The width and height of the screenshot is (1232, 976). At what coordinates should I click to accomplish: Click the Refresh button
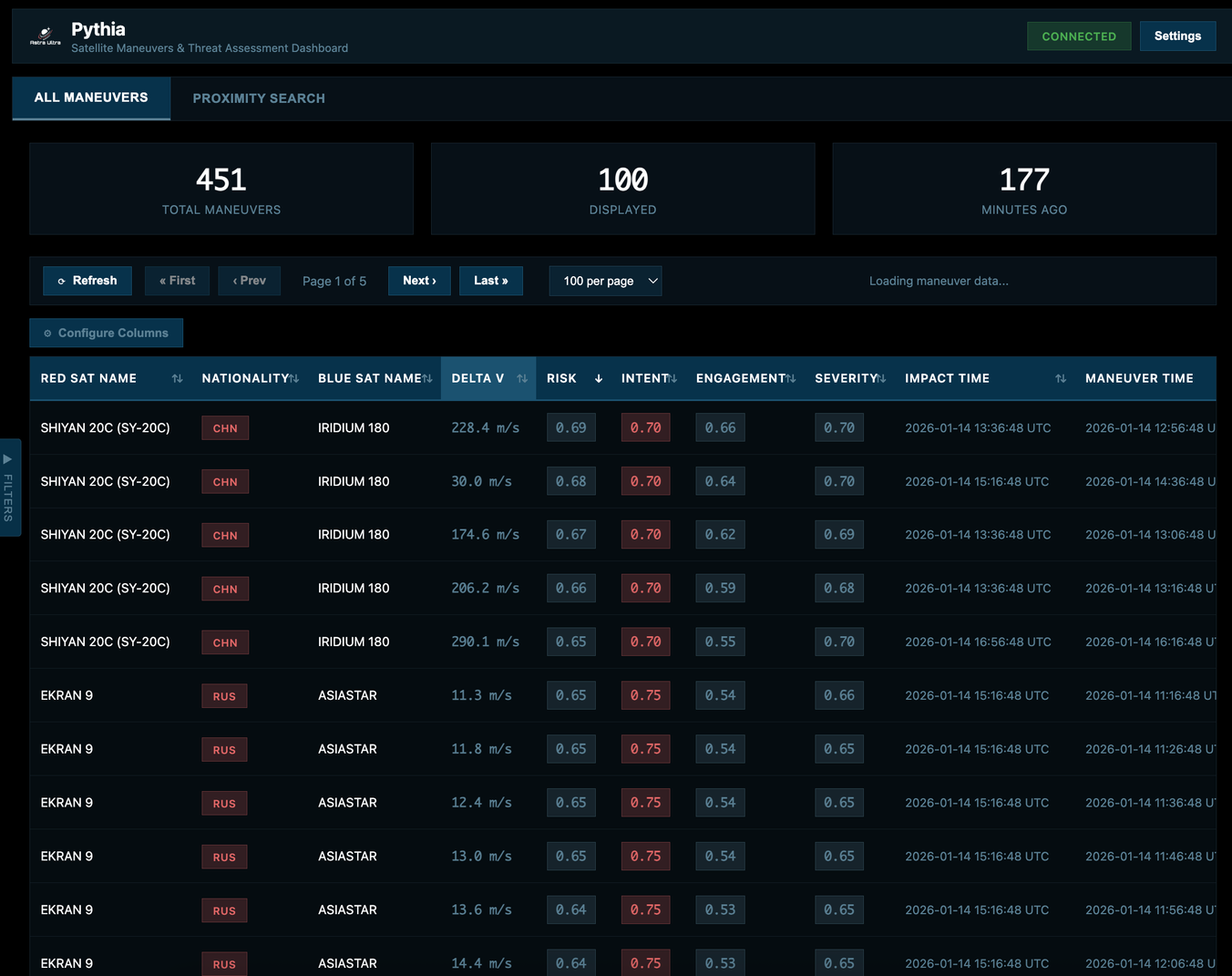(87, 281)
